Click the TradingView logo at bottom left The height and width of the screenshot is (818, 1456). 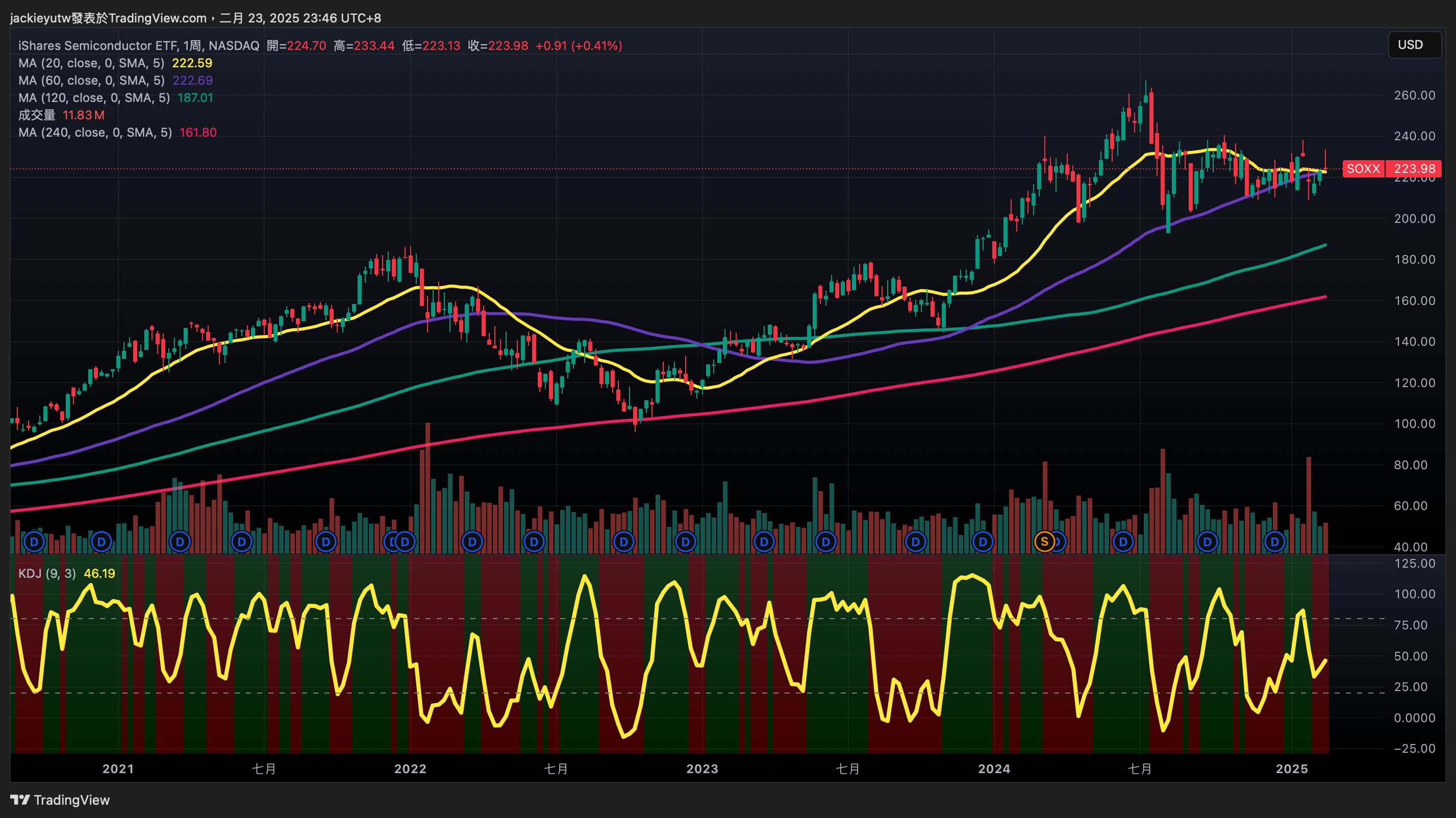[60, 800]
